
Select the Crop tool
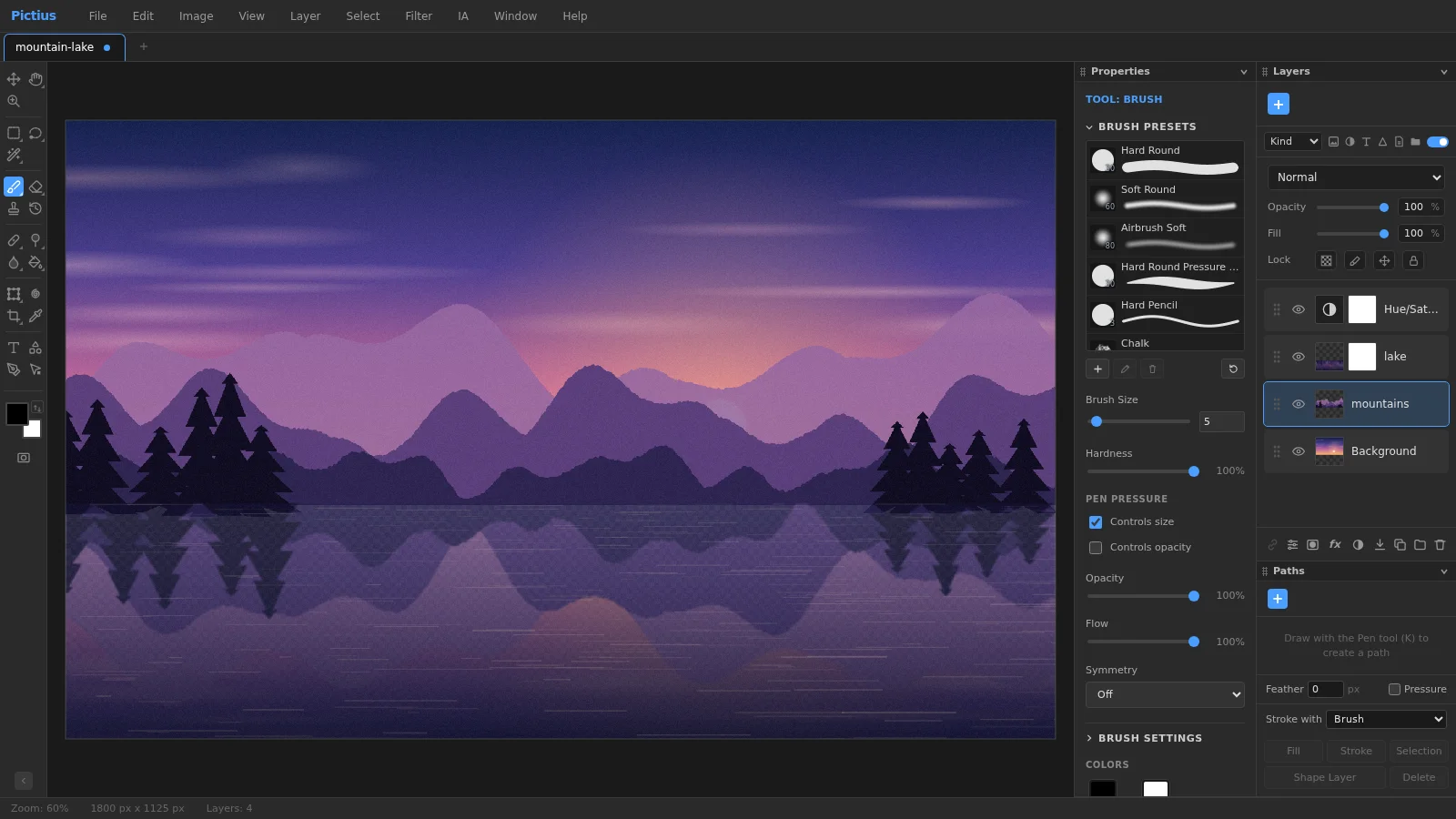[14, 316]
